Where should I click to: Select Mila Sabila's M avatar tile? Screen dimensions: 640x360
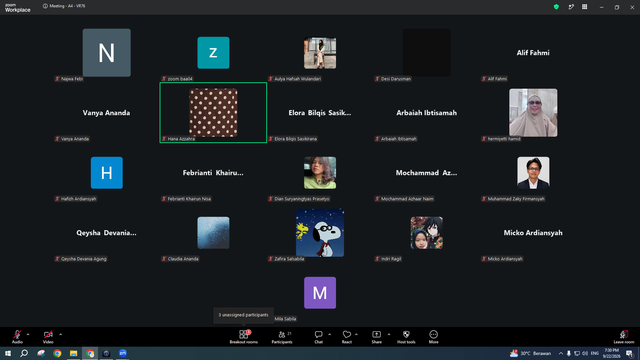(320, 293)
